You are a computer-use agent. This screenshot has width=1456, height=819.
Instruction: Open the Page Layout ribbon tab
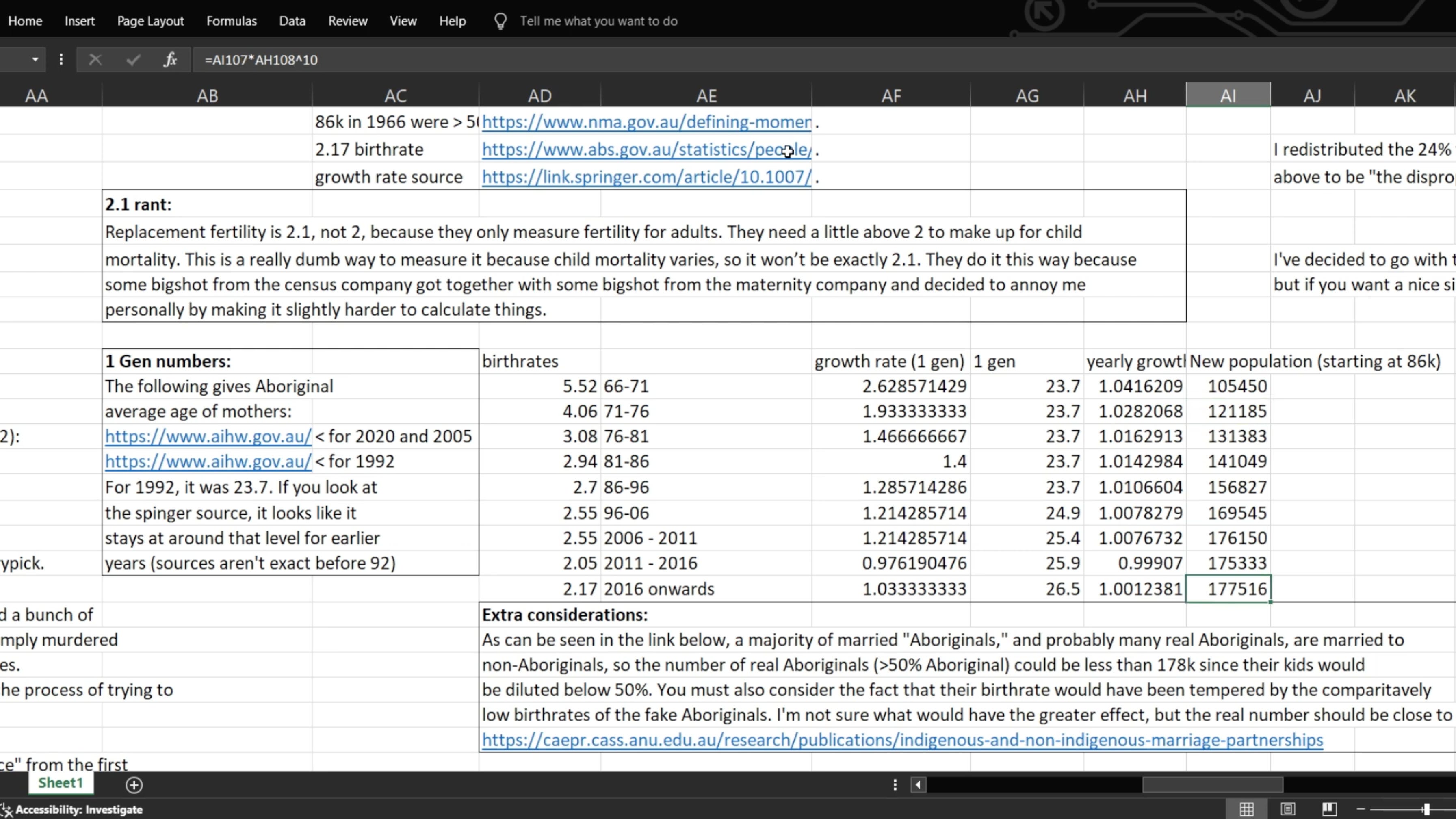(x=150, y=21)
